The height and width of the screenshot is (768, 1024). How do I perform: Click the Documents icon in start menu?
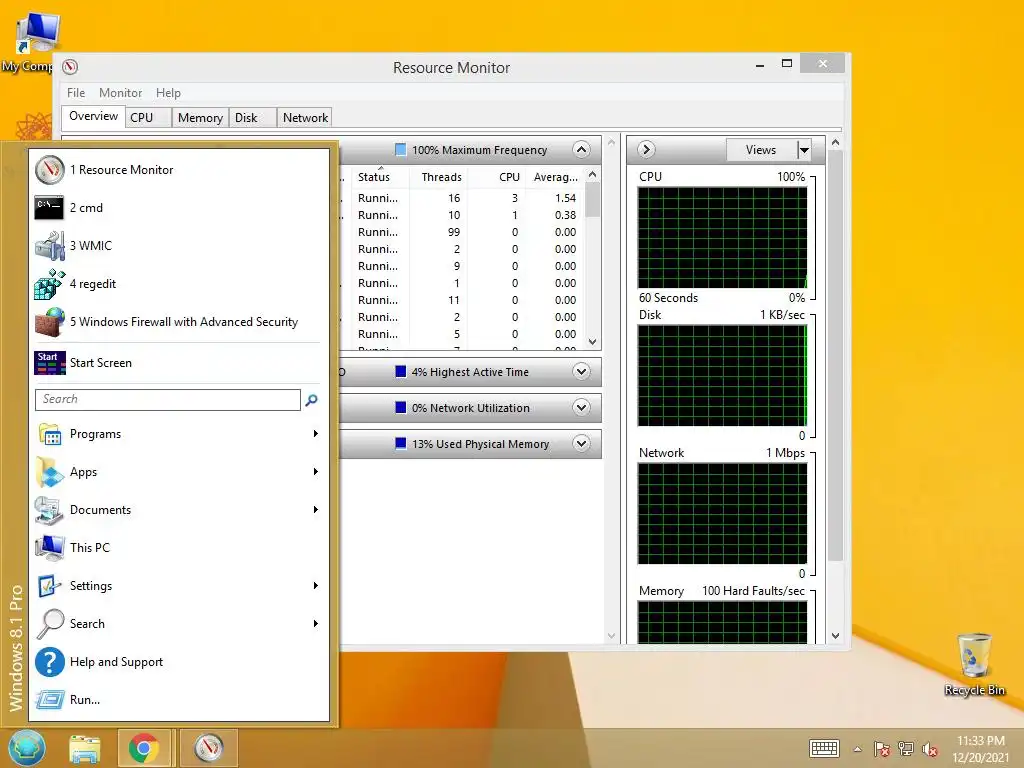point(50,510)
